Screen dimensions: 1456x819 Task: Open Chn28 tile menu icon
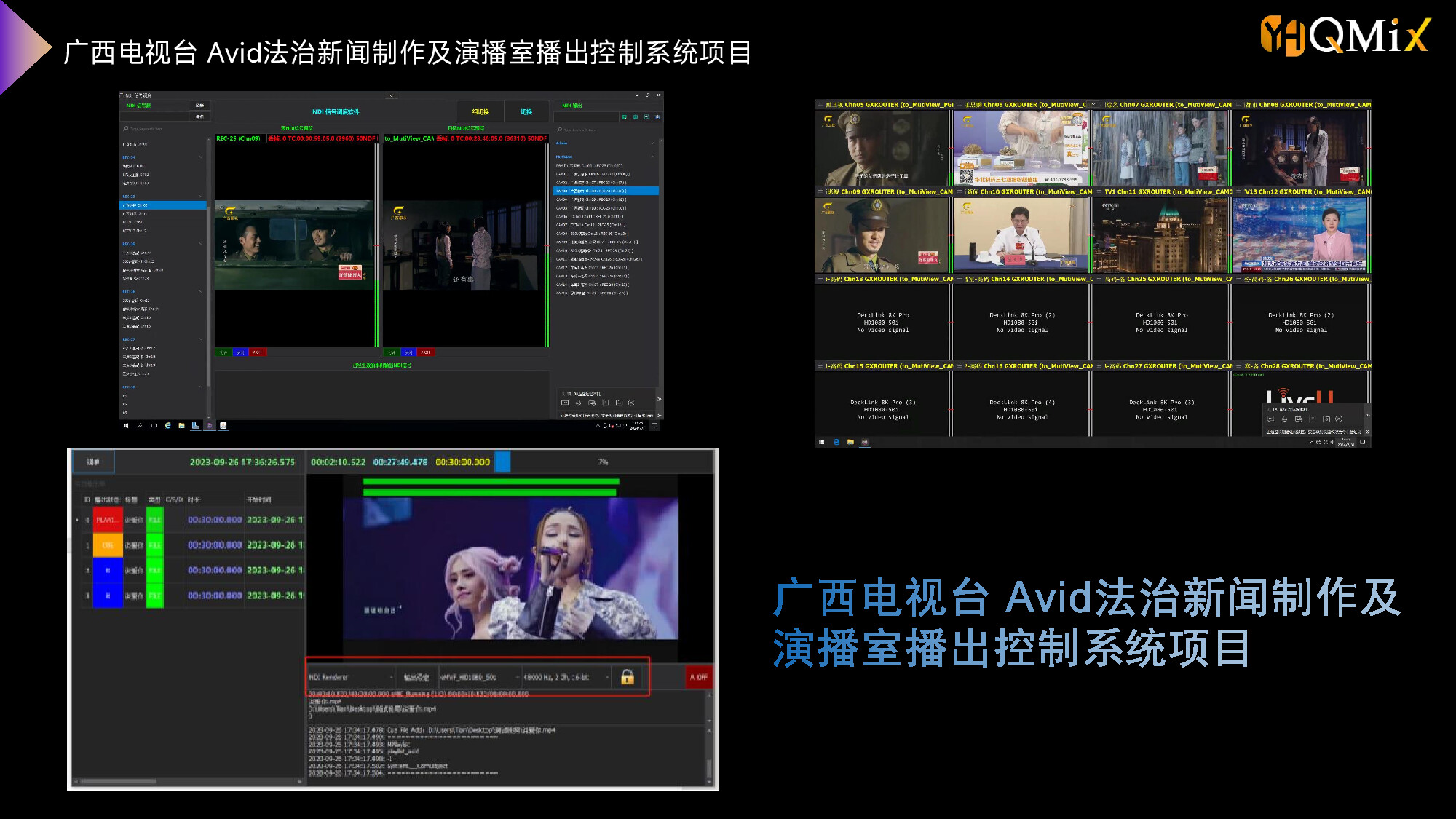[1239, 366]
